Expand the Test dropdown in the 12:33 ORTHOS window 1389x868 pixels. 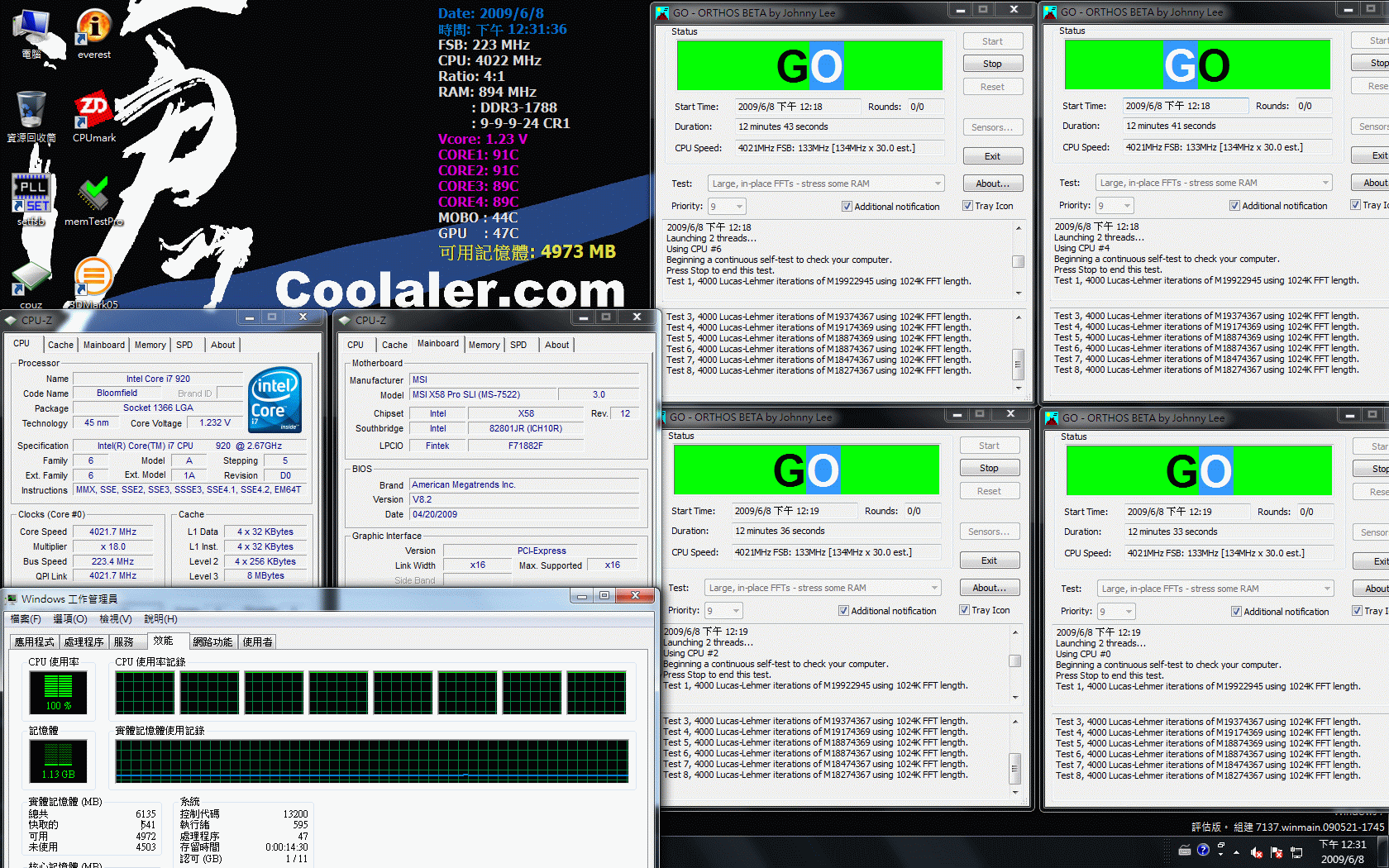click(x=1327, y=589)
